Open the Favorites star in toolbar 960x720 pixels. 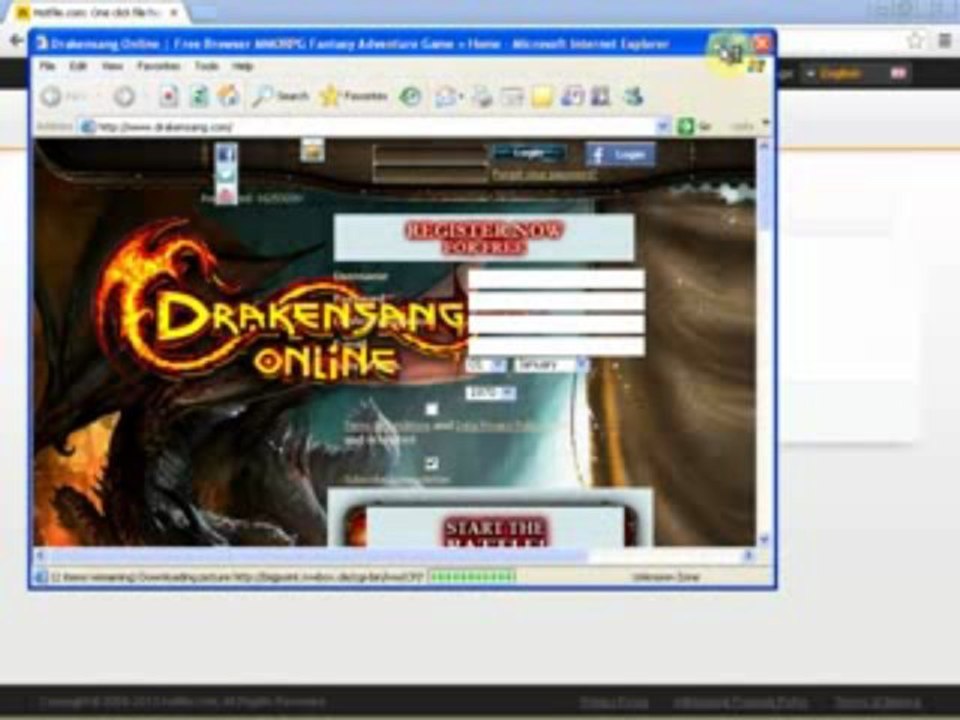pos(354,96)
